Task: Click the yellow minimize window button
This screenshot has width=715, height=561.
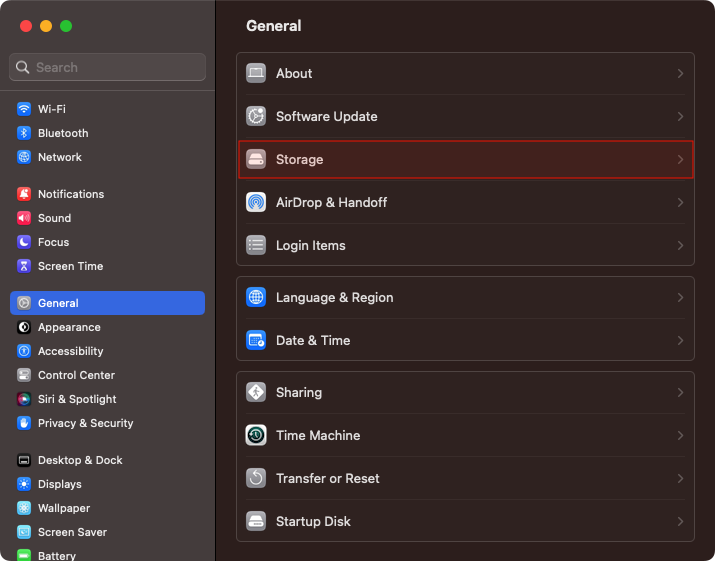Action: (x=46, y=26)
